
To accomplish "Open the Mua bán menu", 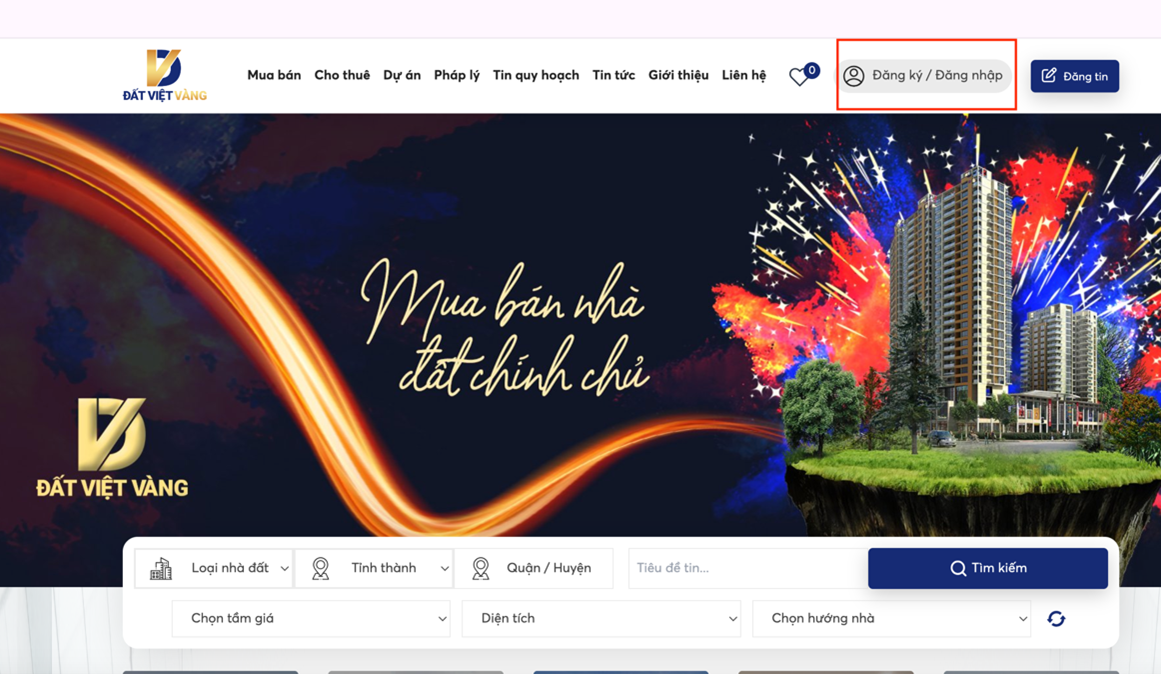I will tap(274, 75).
